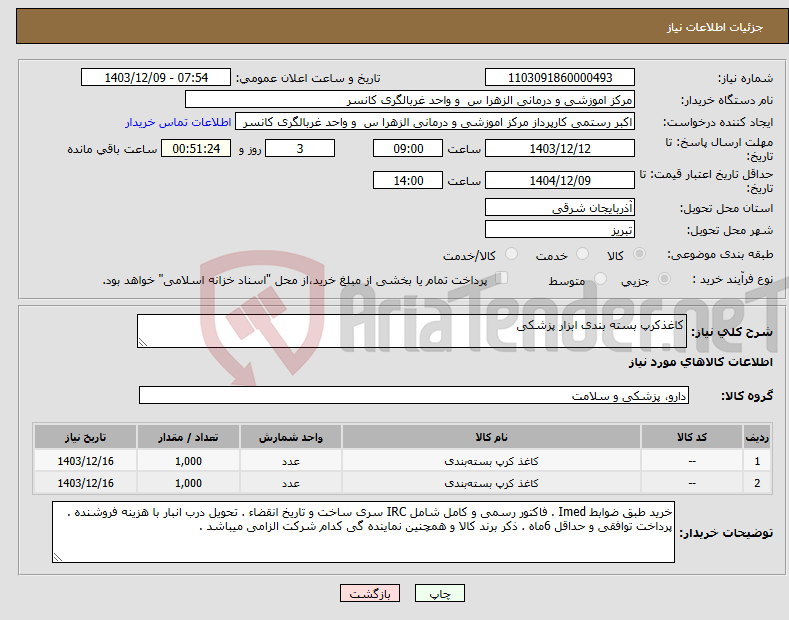This screenshot has height=620, width=789.
Task: Click the نام کالا column header
Action: (x=491, y=437)
